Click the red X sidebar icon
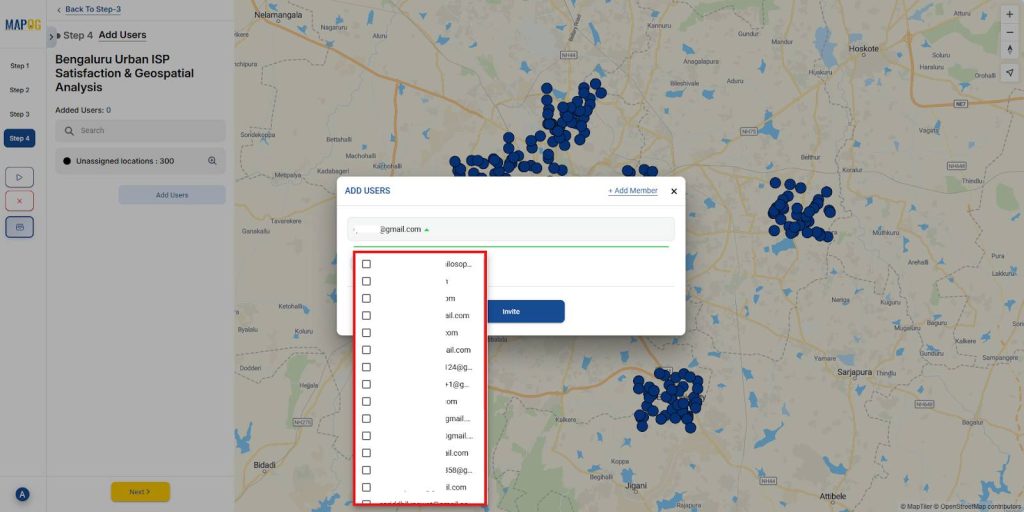 (19, 201)
